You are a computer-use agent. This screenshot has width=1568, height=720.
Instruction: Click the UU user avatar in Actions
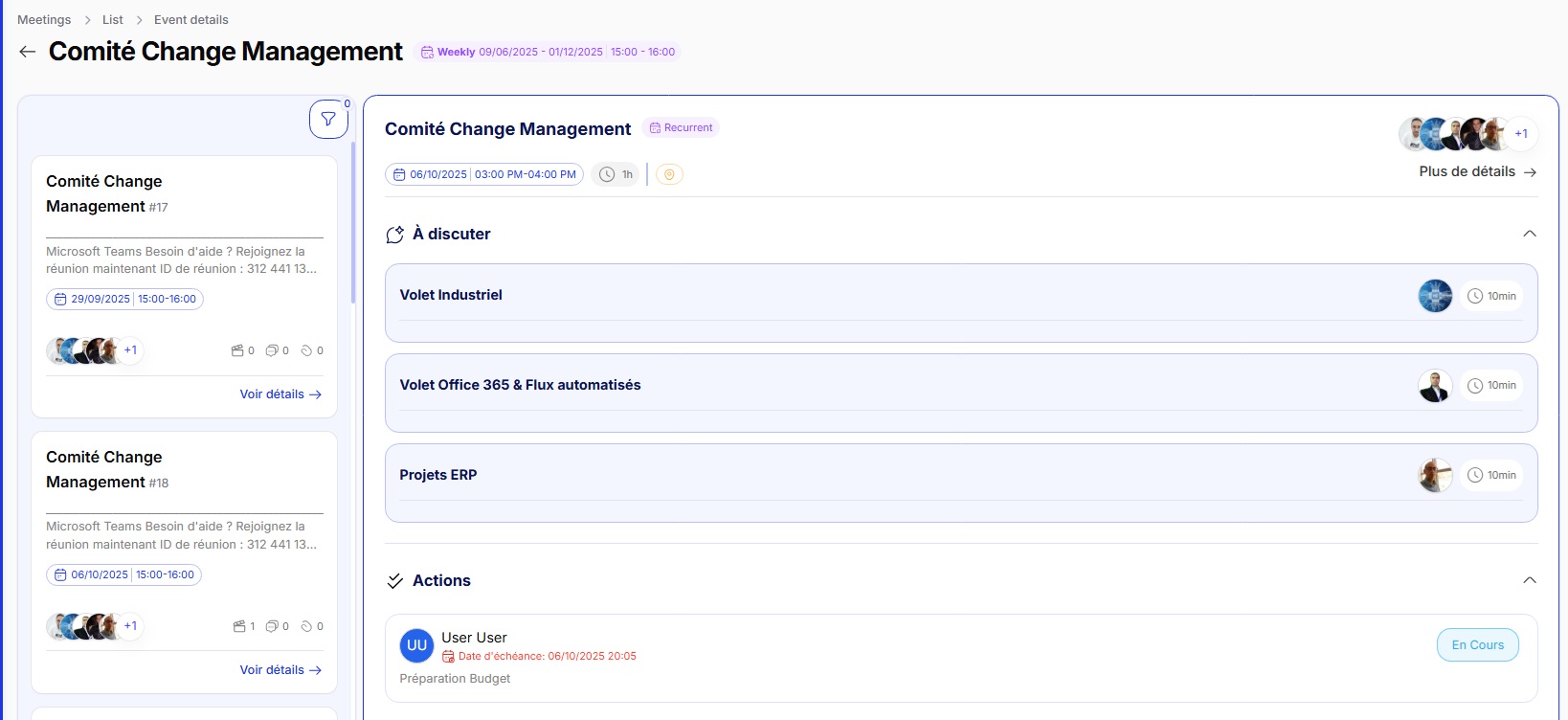[x=416, y=645]
